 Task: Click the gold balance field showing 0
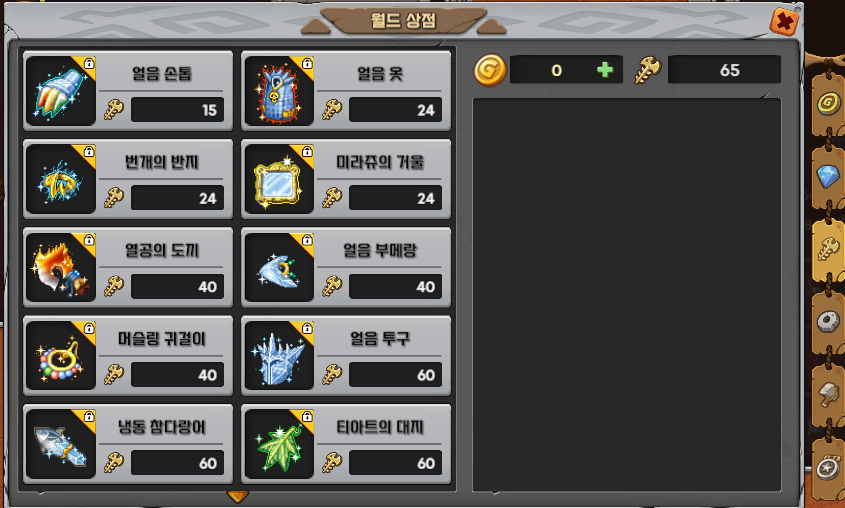[566, 69]
